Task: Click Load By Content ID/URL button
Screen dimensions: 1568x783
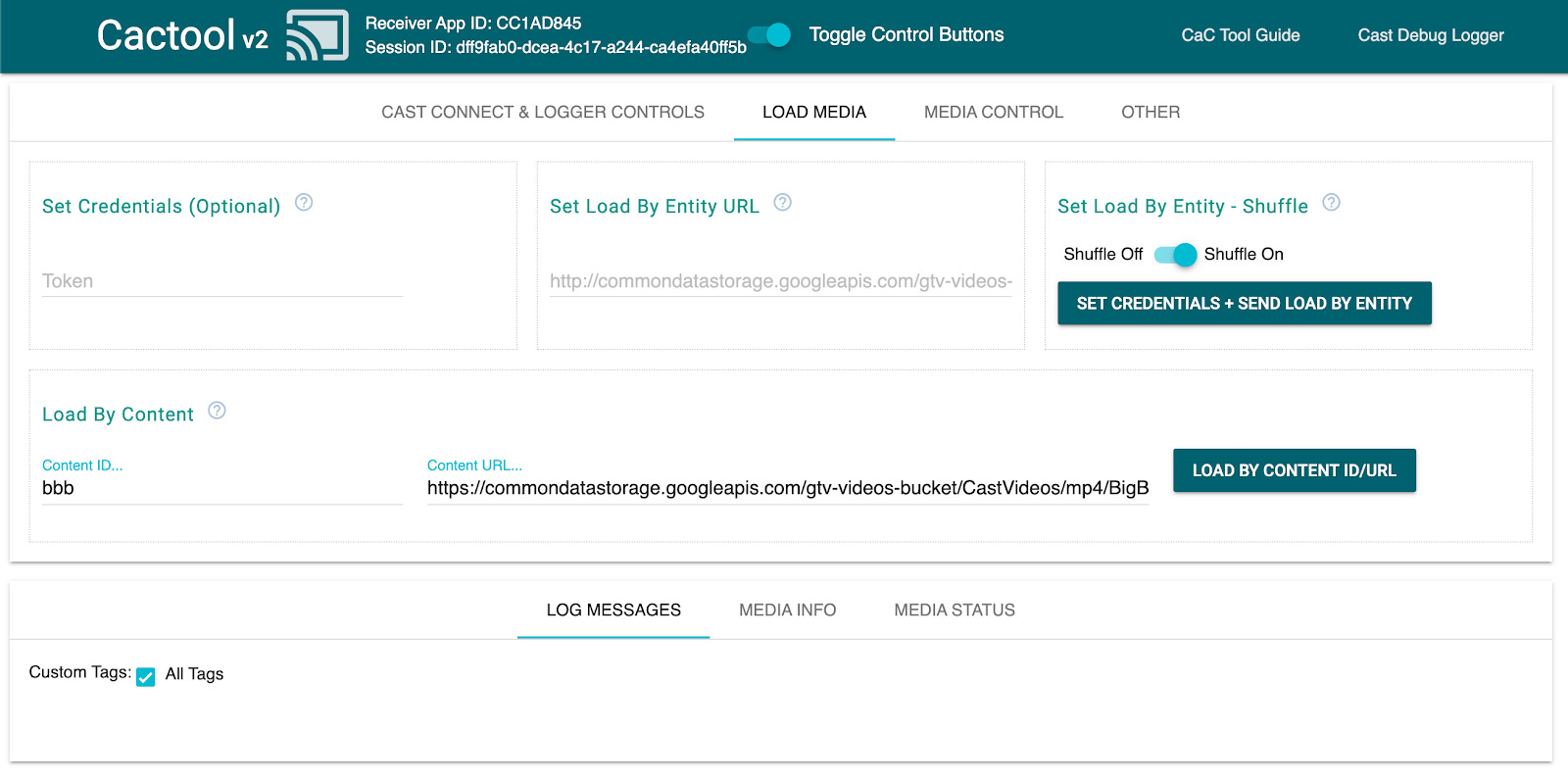Action: tap(1294, 470)
